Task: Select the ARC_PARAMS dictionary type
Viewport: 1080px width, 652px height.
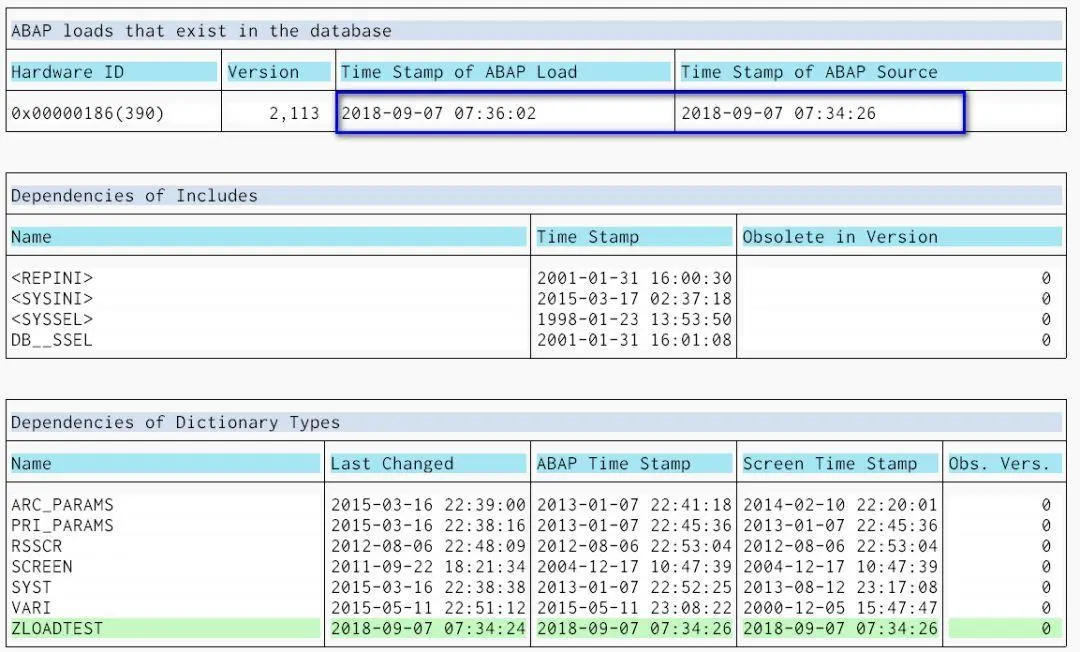Action: [x=62, y=505]
